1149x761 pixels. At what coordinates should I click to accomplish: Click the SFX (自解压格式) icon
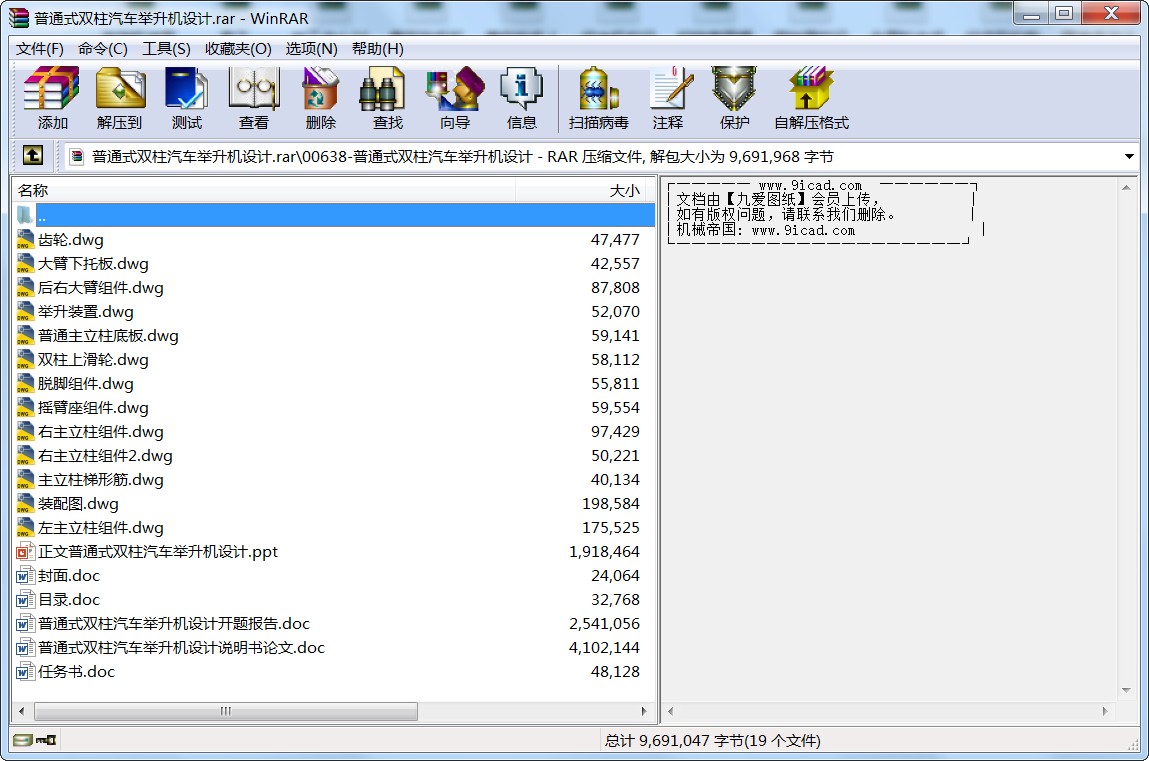[811, 98]
